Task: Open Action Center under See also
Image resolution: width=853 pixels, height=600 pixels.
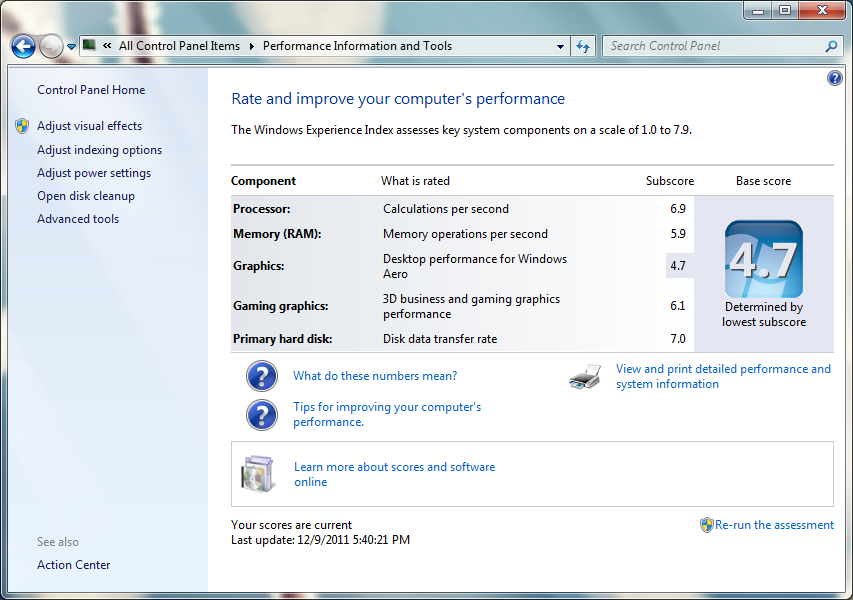Action: coord(73,565)
